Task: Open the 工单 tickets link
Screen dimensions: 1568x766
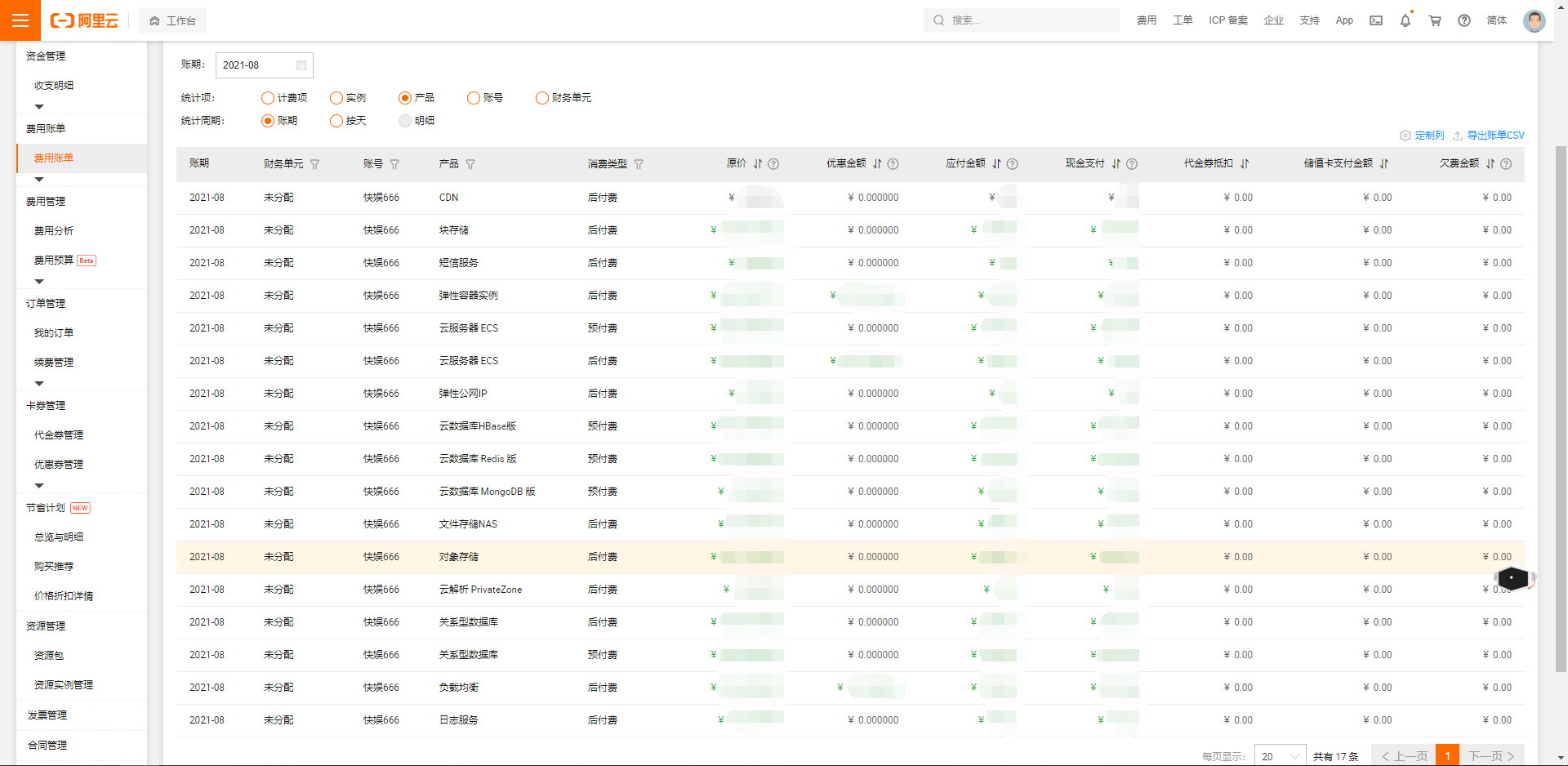Action: point(1183,20)
